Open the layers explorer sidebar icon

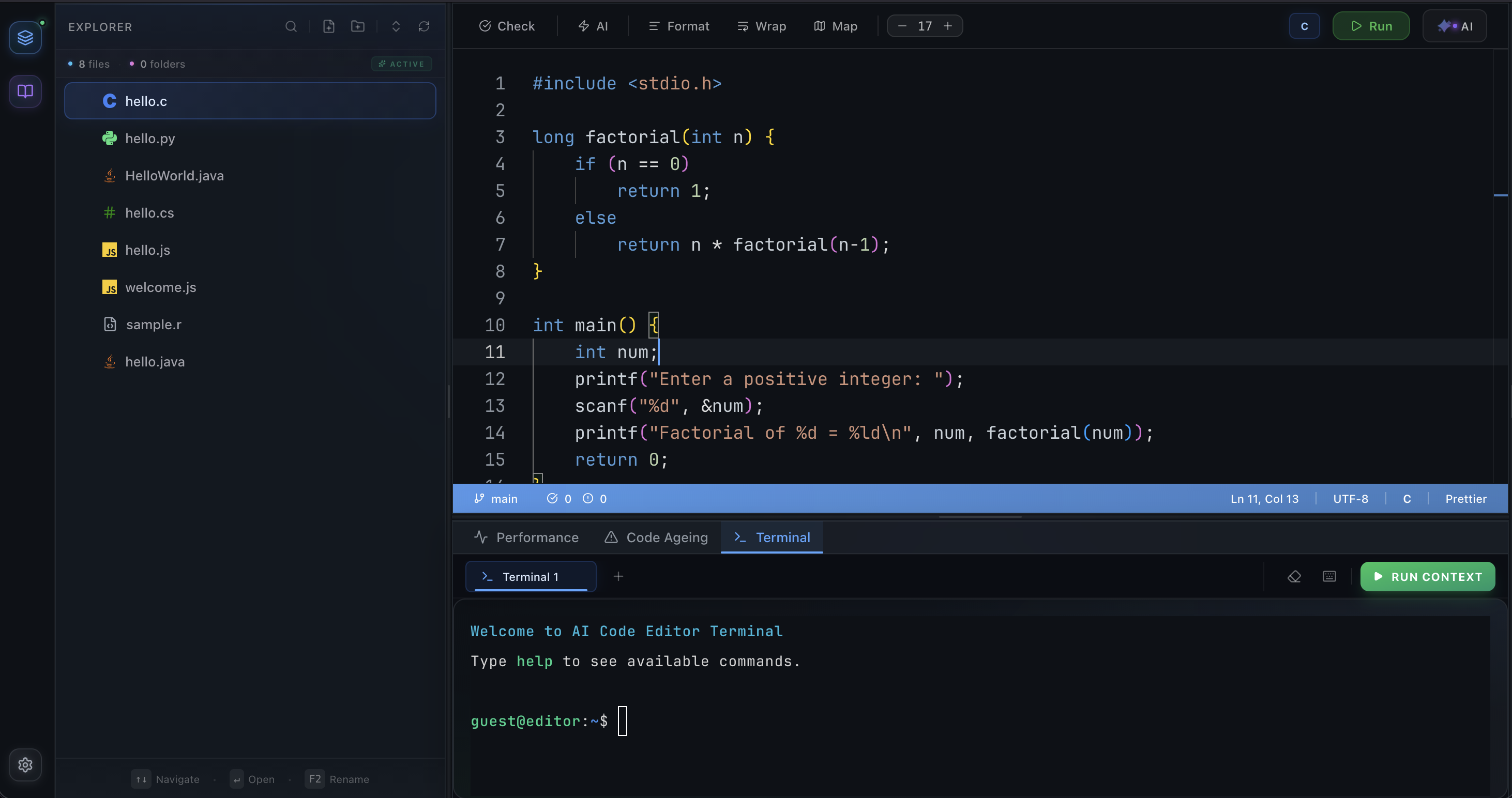click(25, 38)
